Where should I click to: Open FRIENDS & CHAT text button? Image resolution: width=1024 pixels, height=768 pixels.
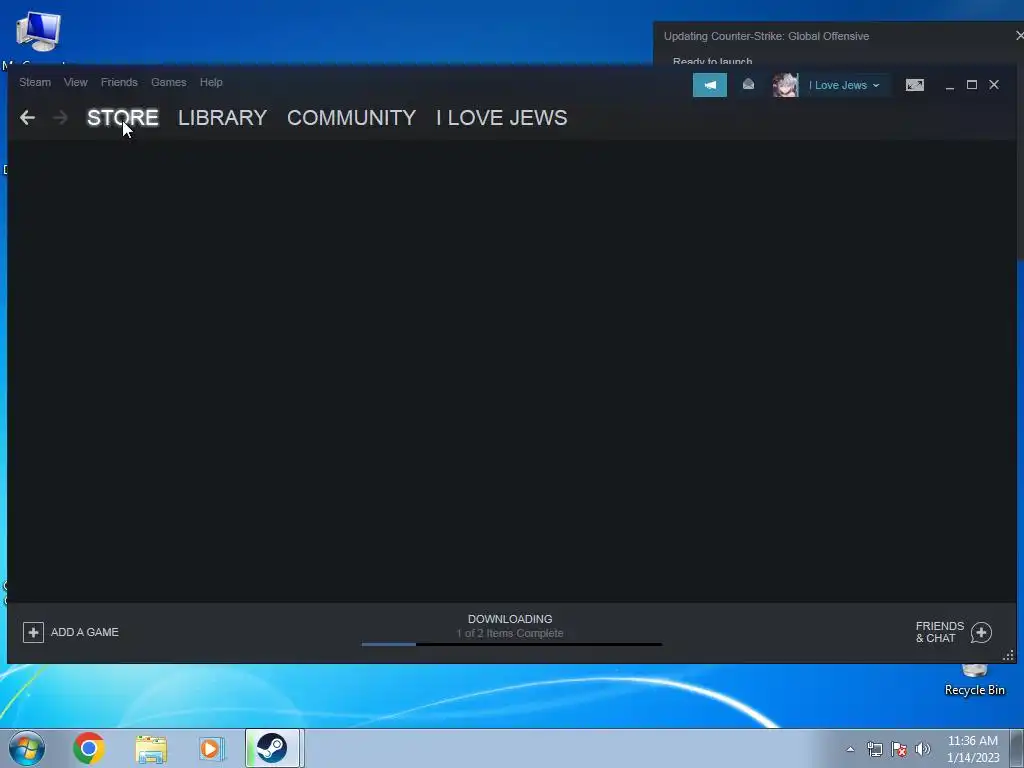click(940, 632)
